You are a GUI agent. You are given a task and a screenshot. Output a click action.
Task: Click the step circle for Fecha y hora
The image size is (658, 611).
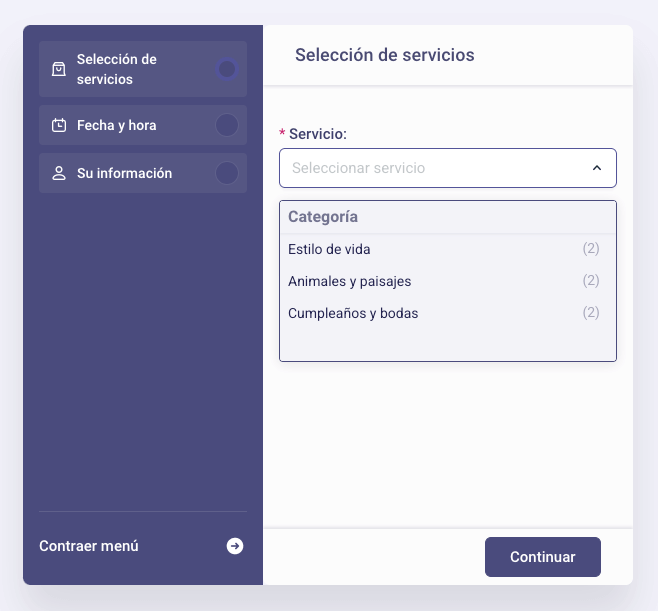click(x=227, y=125)
